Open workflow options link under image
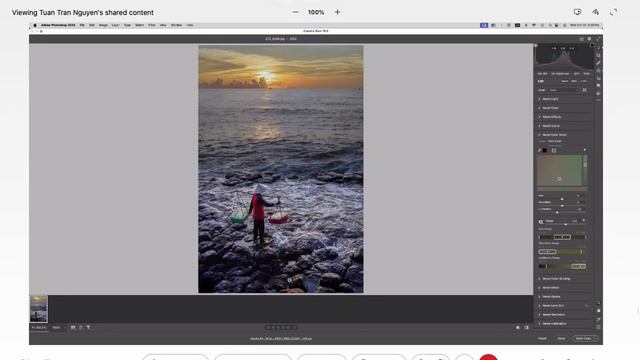The width and height of the screenshot is (640, 360). click(281, 339)
